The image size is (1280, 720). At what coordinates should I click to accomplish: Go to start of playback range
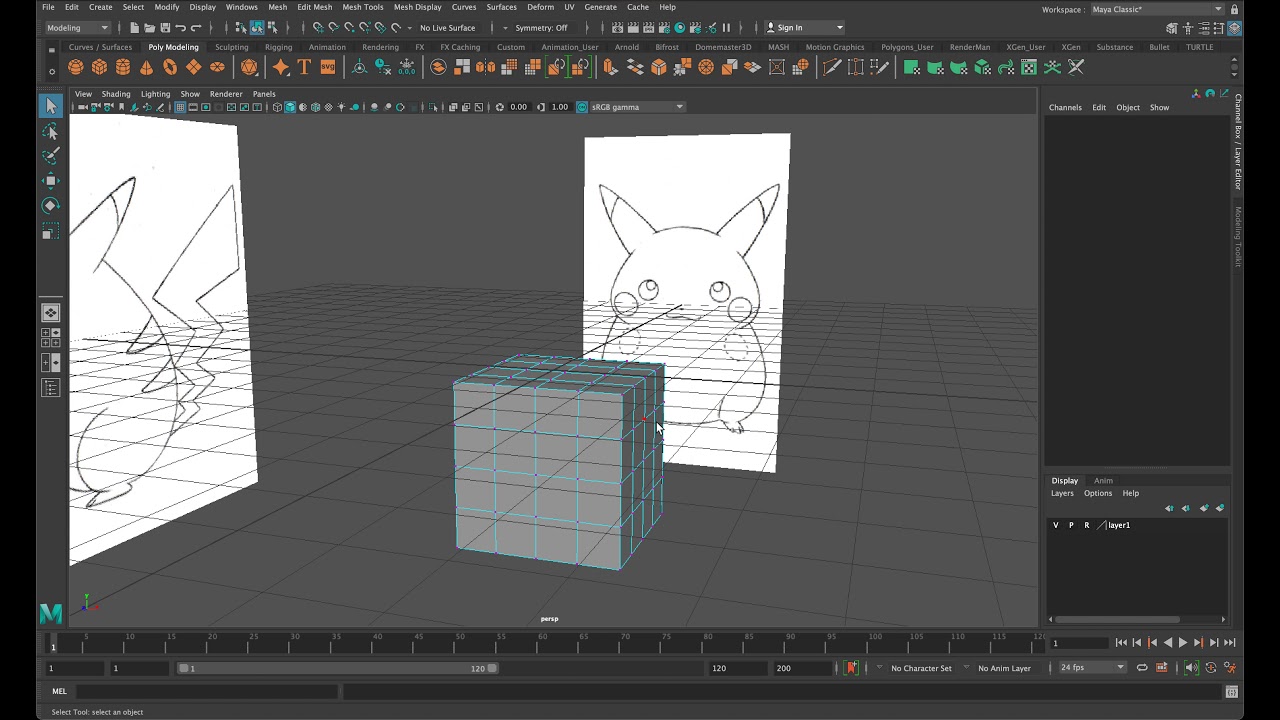tap(1121, 643)
